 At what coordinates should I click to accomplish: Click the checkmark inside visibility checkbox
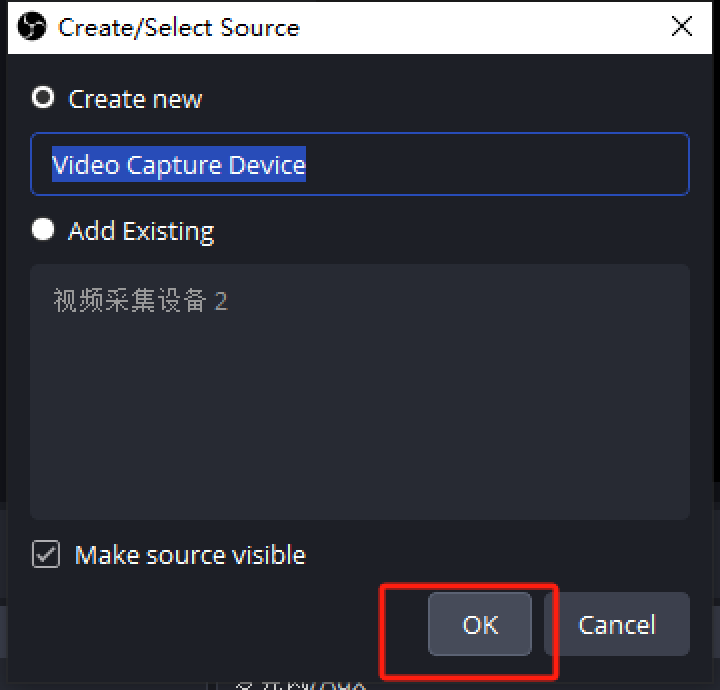46,555
